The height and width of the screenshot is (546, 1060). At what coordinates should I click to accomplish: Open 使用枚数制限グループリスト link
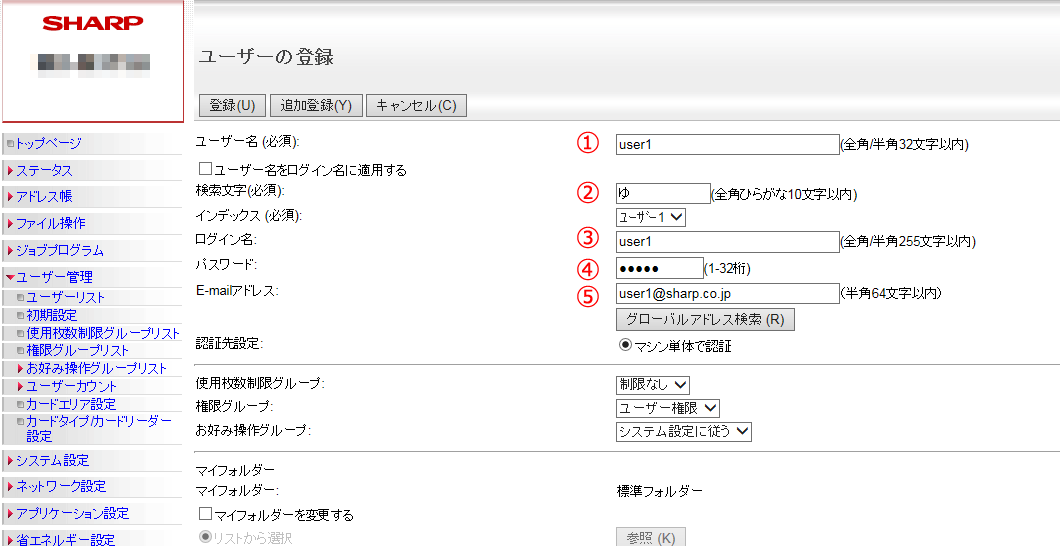pyautogui.click(x=103, y=333)
